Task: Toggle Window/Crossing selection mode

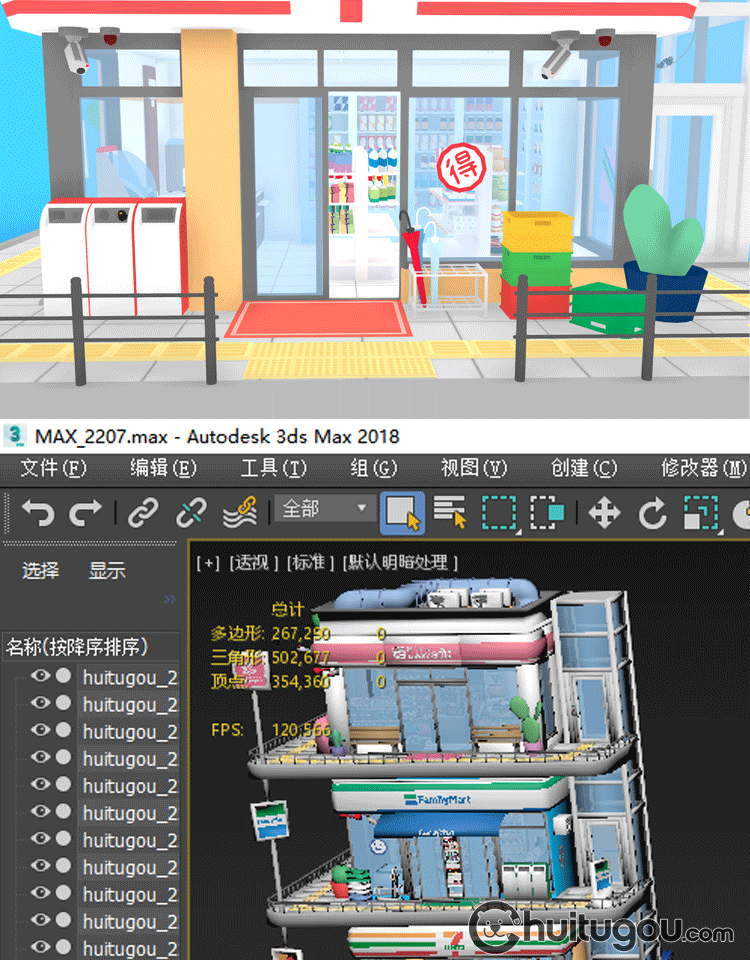Action: click(547, 514)
